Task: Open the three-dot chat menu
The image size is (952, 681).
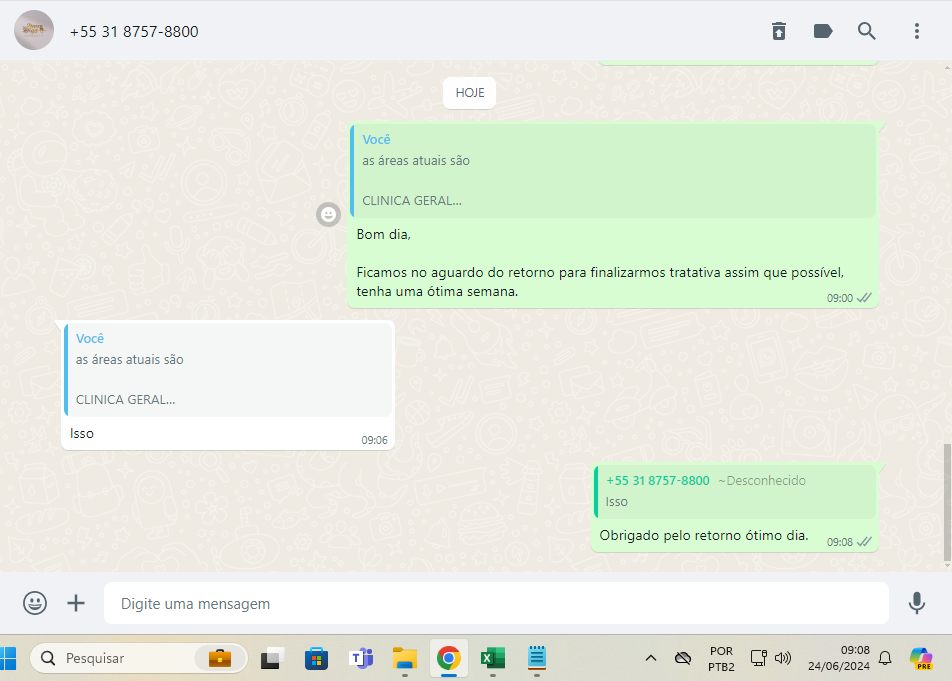Action: pos(917,31)
